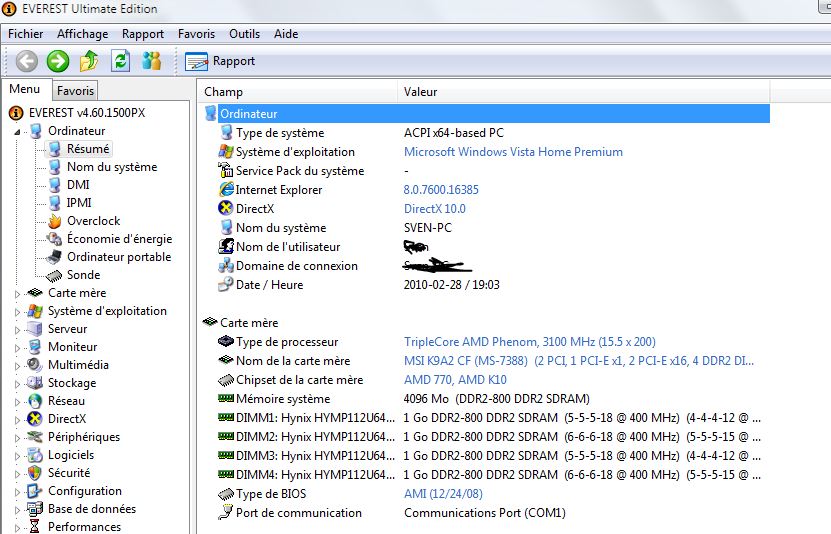Select the Résumé tree item
Image resolution: width=831 pixels, height=534 pixels.
pyautogui.click(x=87, y=149)
